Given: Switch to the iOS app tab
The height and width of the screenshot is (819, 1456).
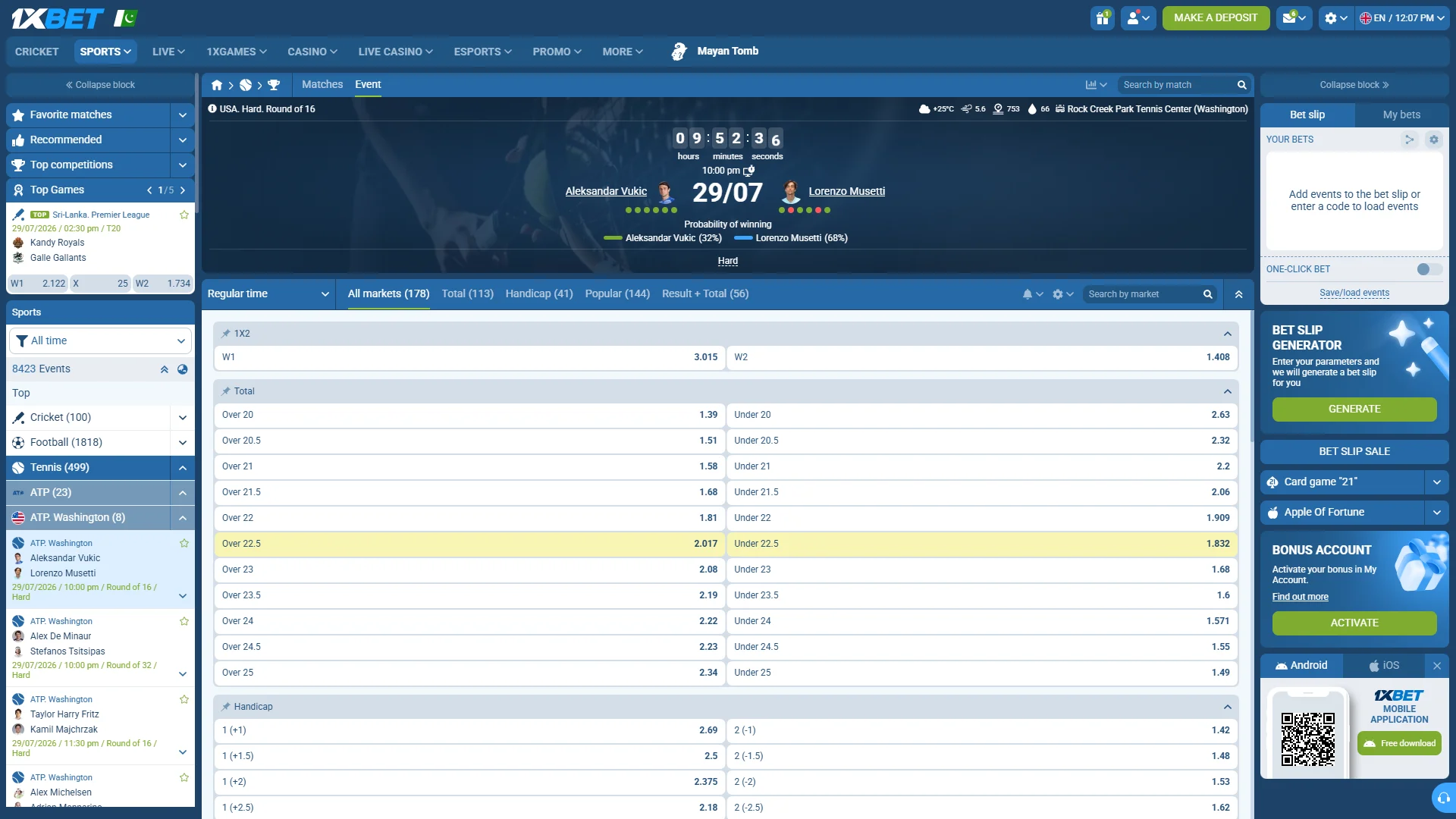Looking at the screenshot, I should coord(1384,666).
